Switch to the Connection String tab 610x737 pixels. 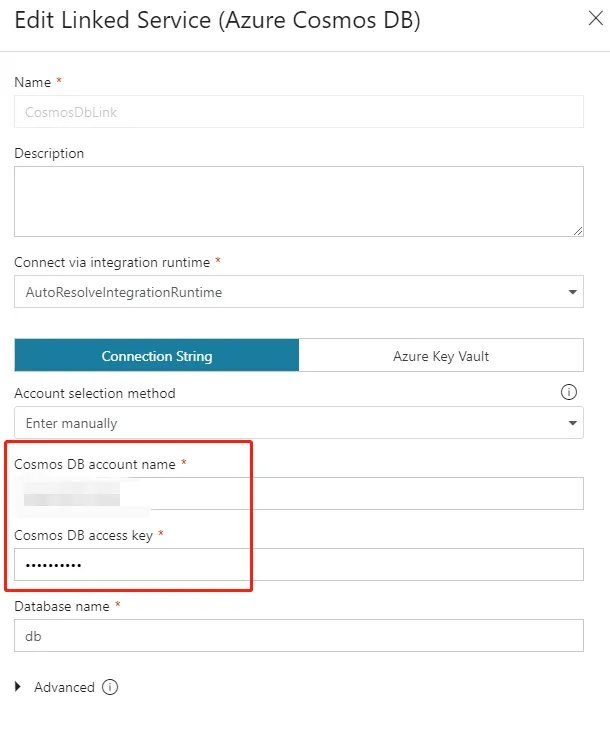[157, 355]
